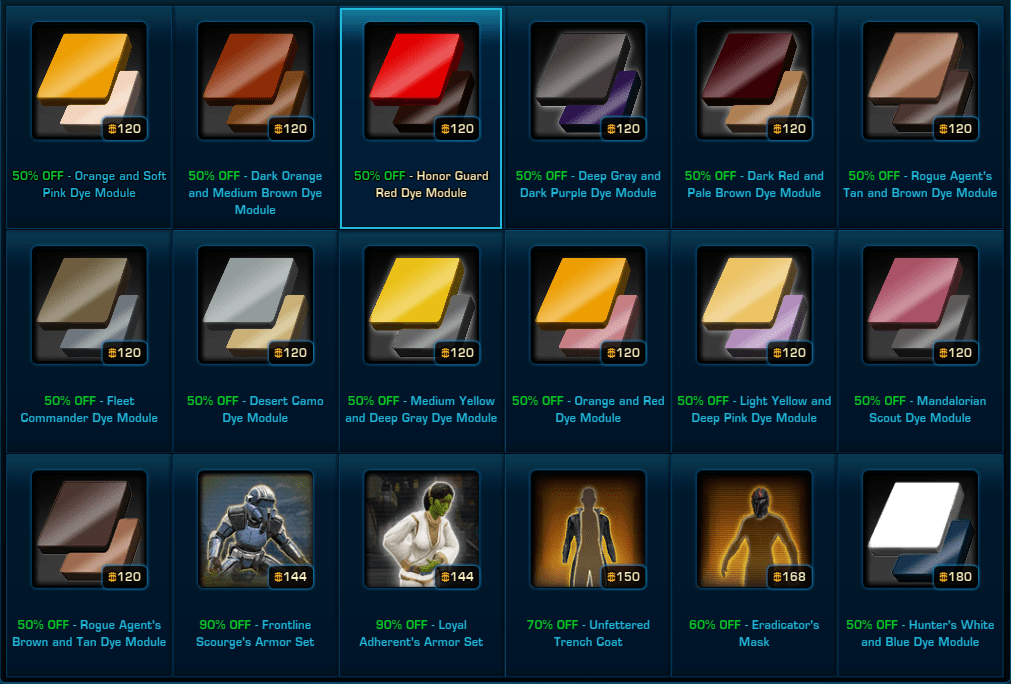Click the 180 coin price on Hunter's dye
Screen dimensions: 1011x684
pyautogui.click(x=956, y=576)
